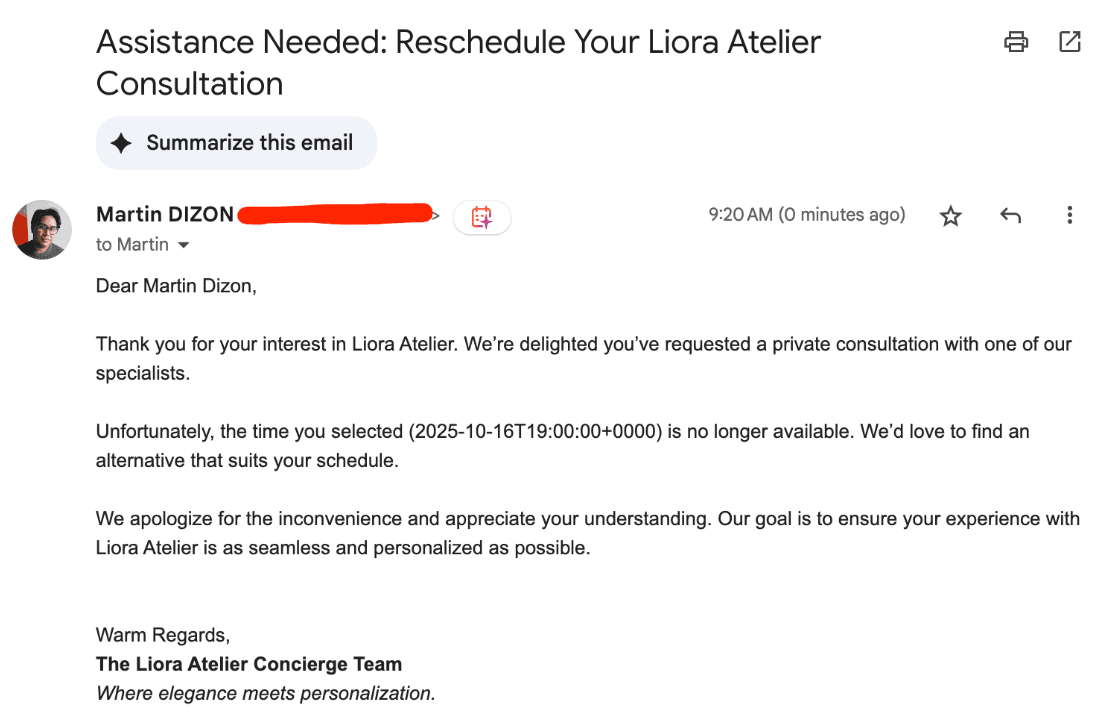Screen dimensions: 1106x722
Task: Toggle the star on this conversation
Action: tap(950, 215)
